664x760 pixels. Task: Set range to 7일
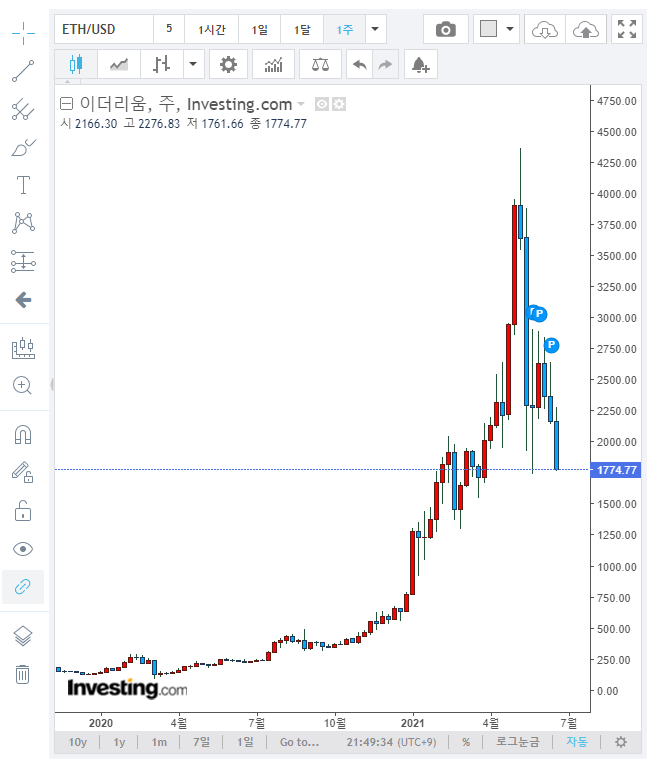(x=201, y=742)
